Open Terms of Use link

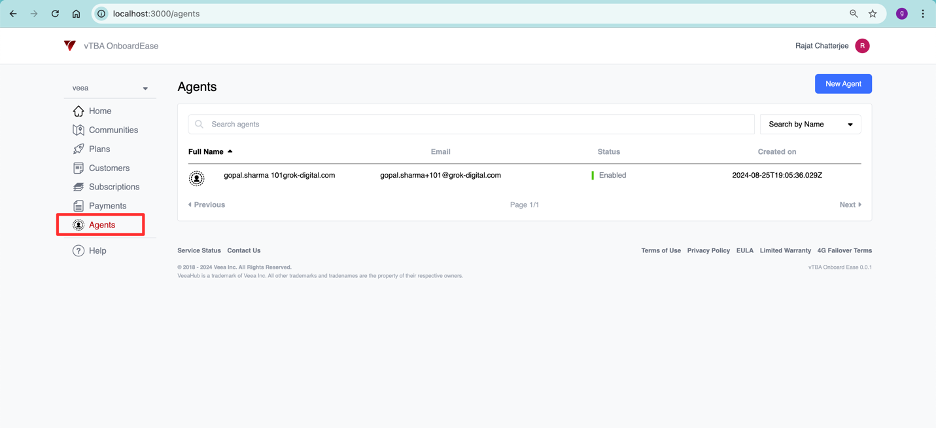[x=661, y=251]
